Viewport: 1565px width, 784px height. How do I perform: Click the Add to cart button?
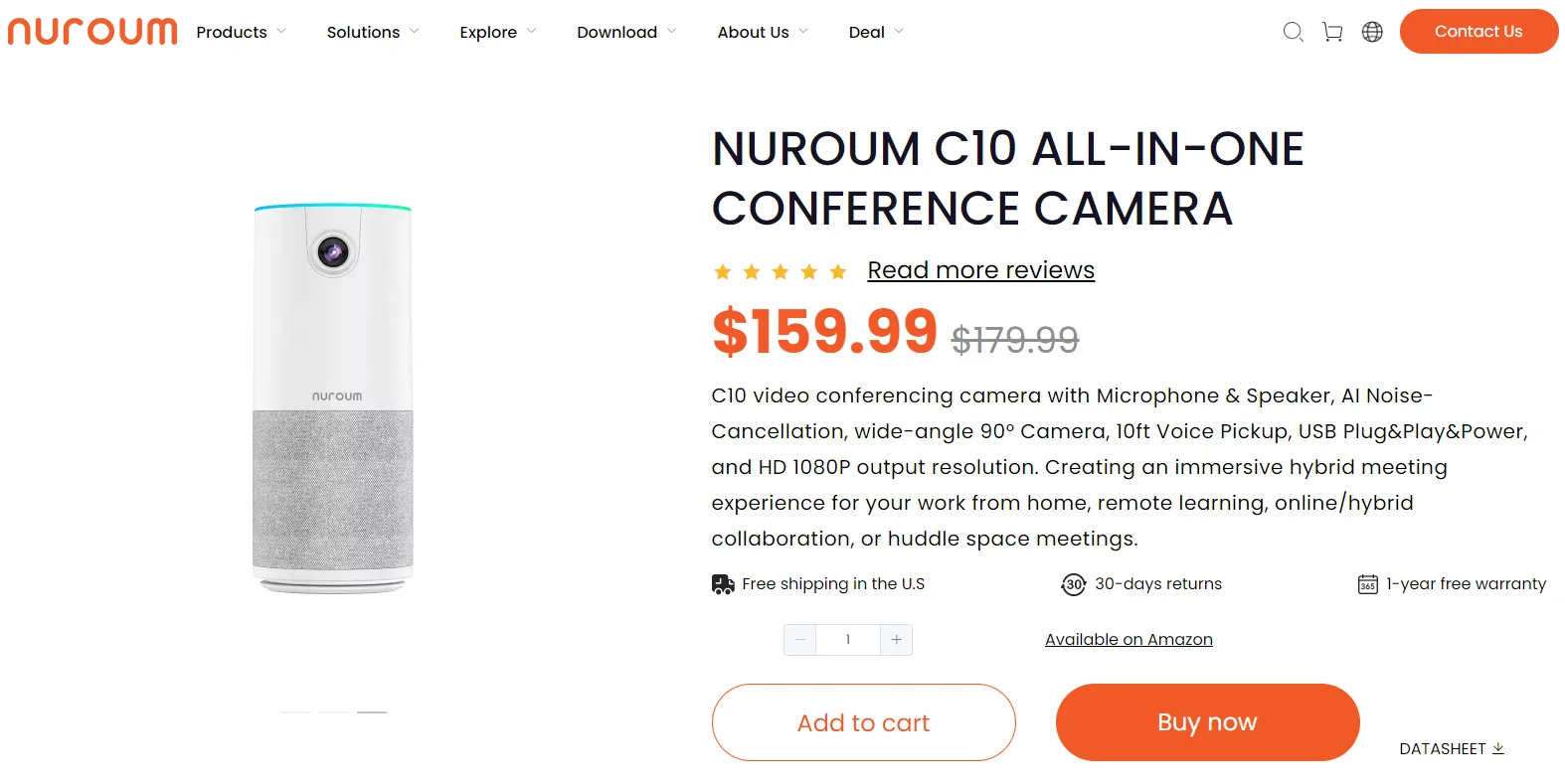tap(863, 722)
